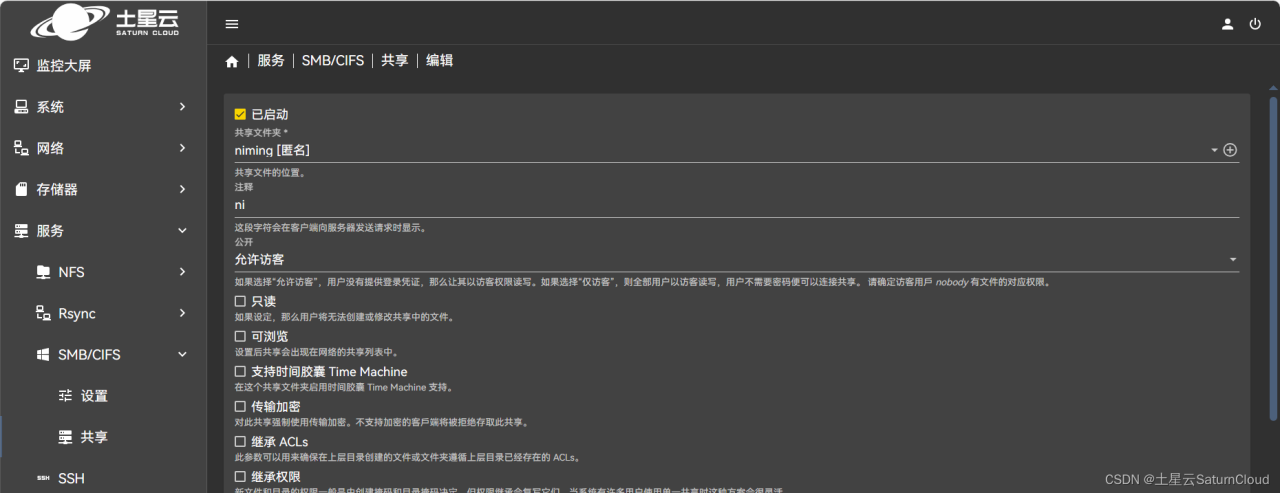Open the 公开 允许访客 dropdown

[x=736, y=259]
